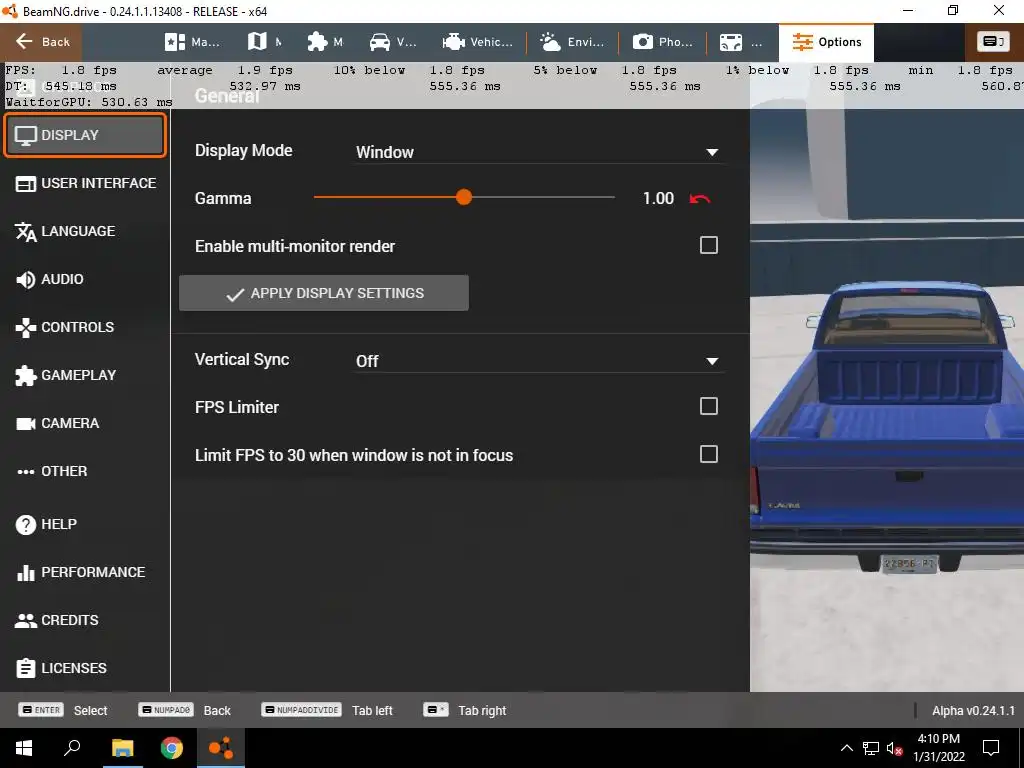Click the Gamma slider handle
The width and height of the screenshot is (1024, 768).
pyautogui.click(x=464, y=197)
